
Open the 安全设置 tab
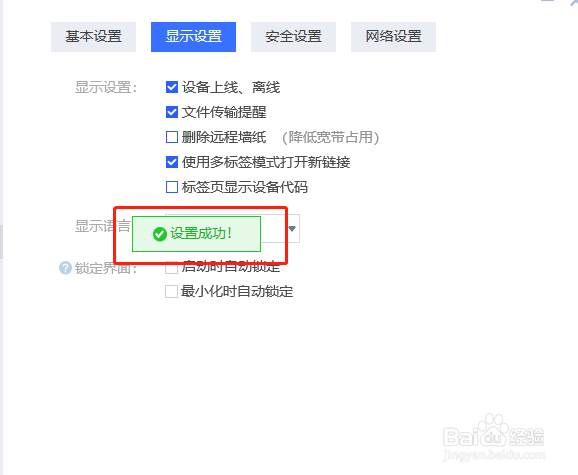click(293, 37)
